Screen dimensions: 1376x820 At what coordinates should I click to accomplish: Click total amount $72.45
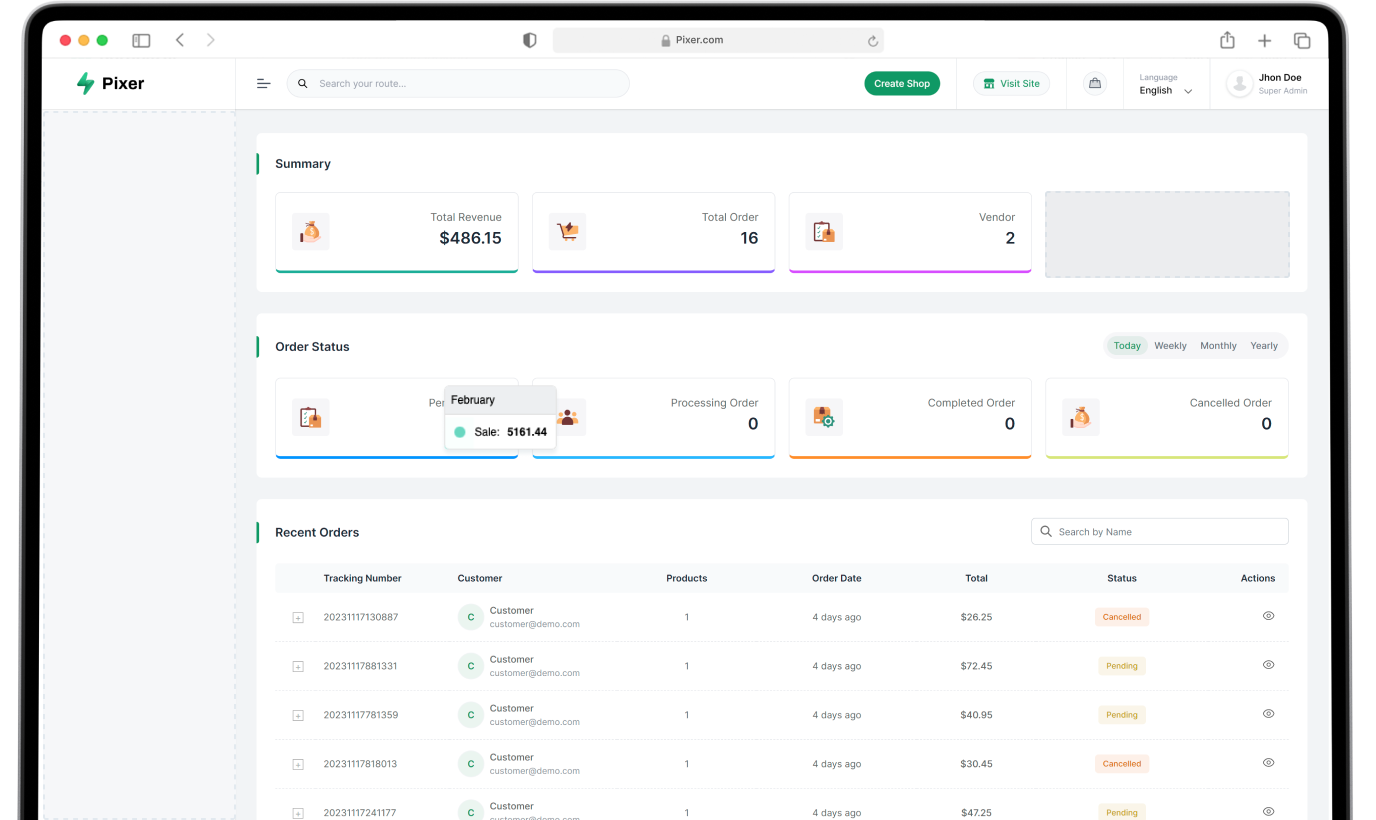976,666
